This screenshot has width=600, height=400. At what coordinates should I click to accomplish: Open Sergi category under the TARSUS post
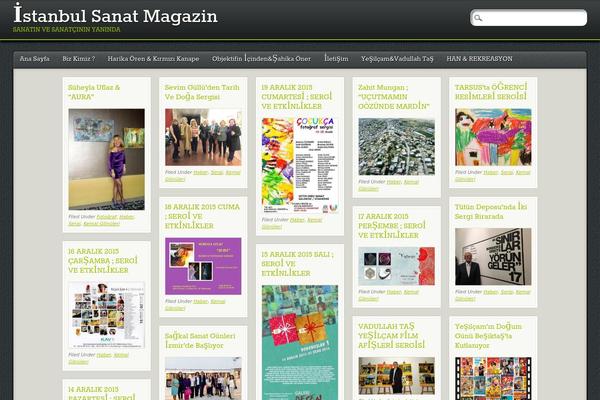[507, 173]
